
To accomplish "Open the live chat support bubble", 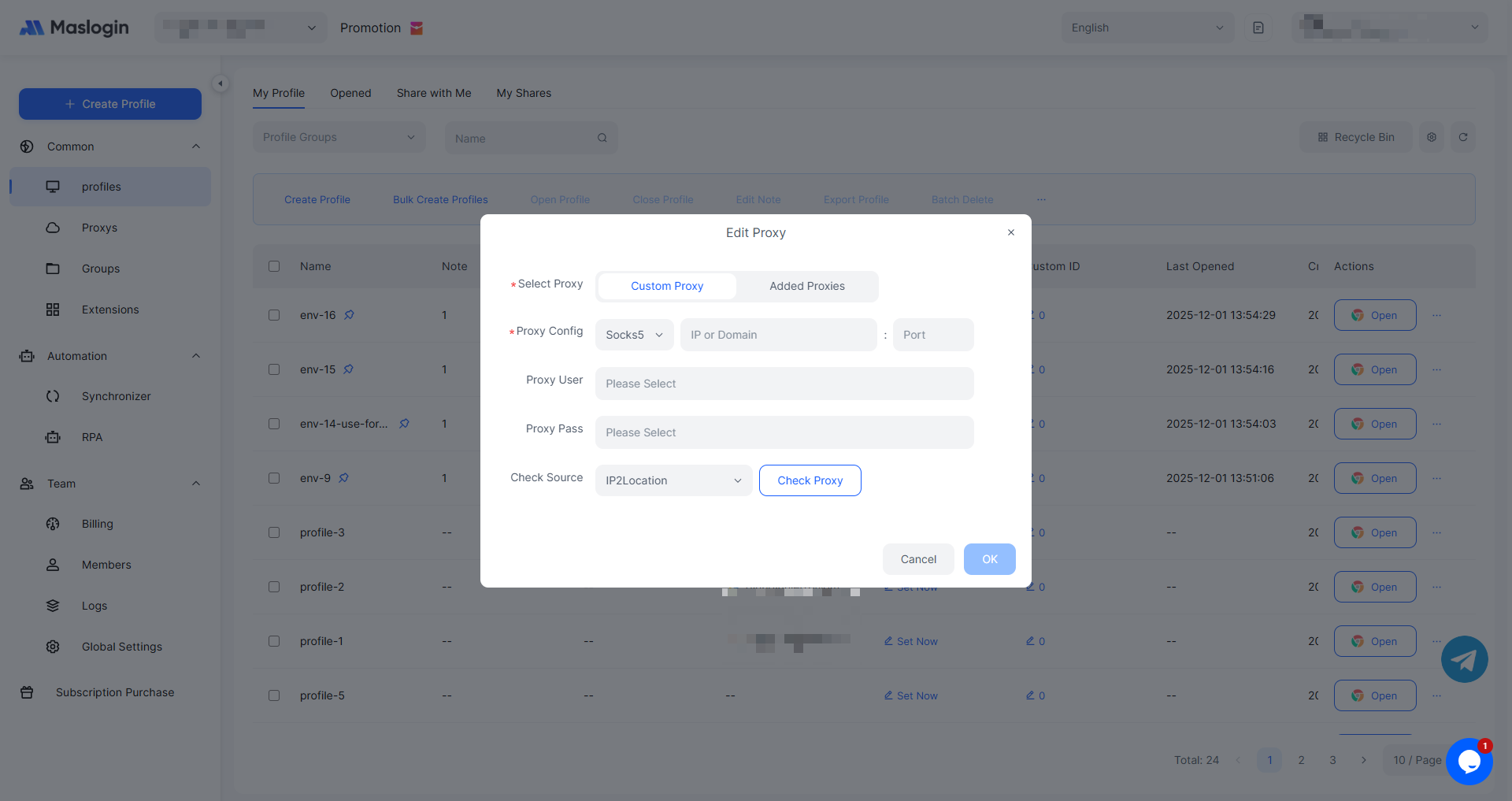I will click(1469, 761).
